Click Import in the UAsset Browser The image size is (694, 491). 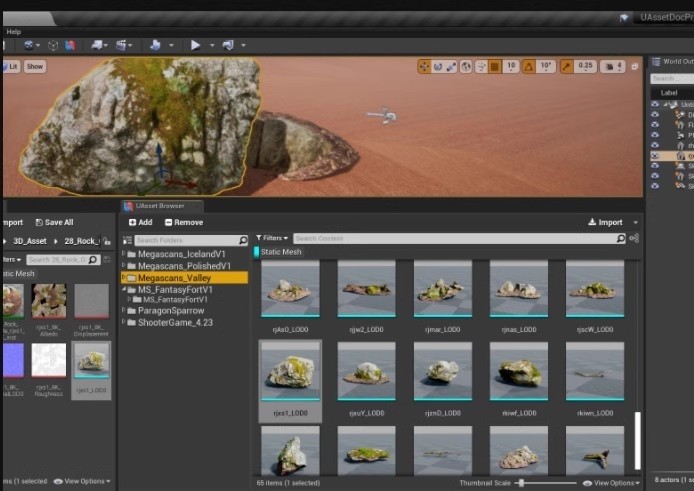tap(605, 222)
